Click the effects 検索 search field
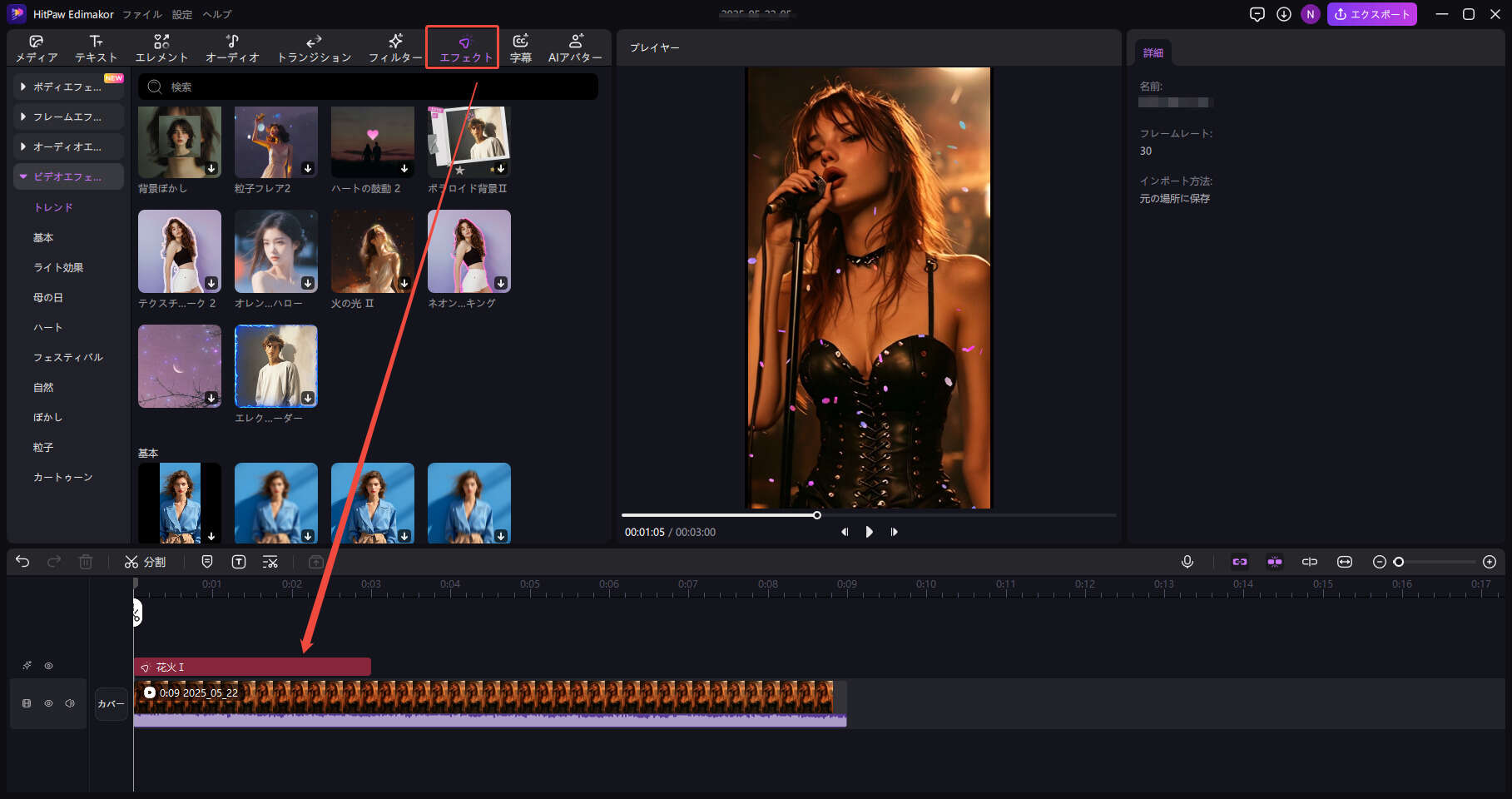1512x799 pixels. (368, 87)
